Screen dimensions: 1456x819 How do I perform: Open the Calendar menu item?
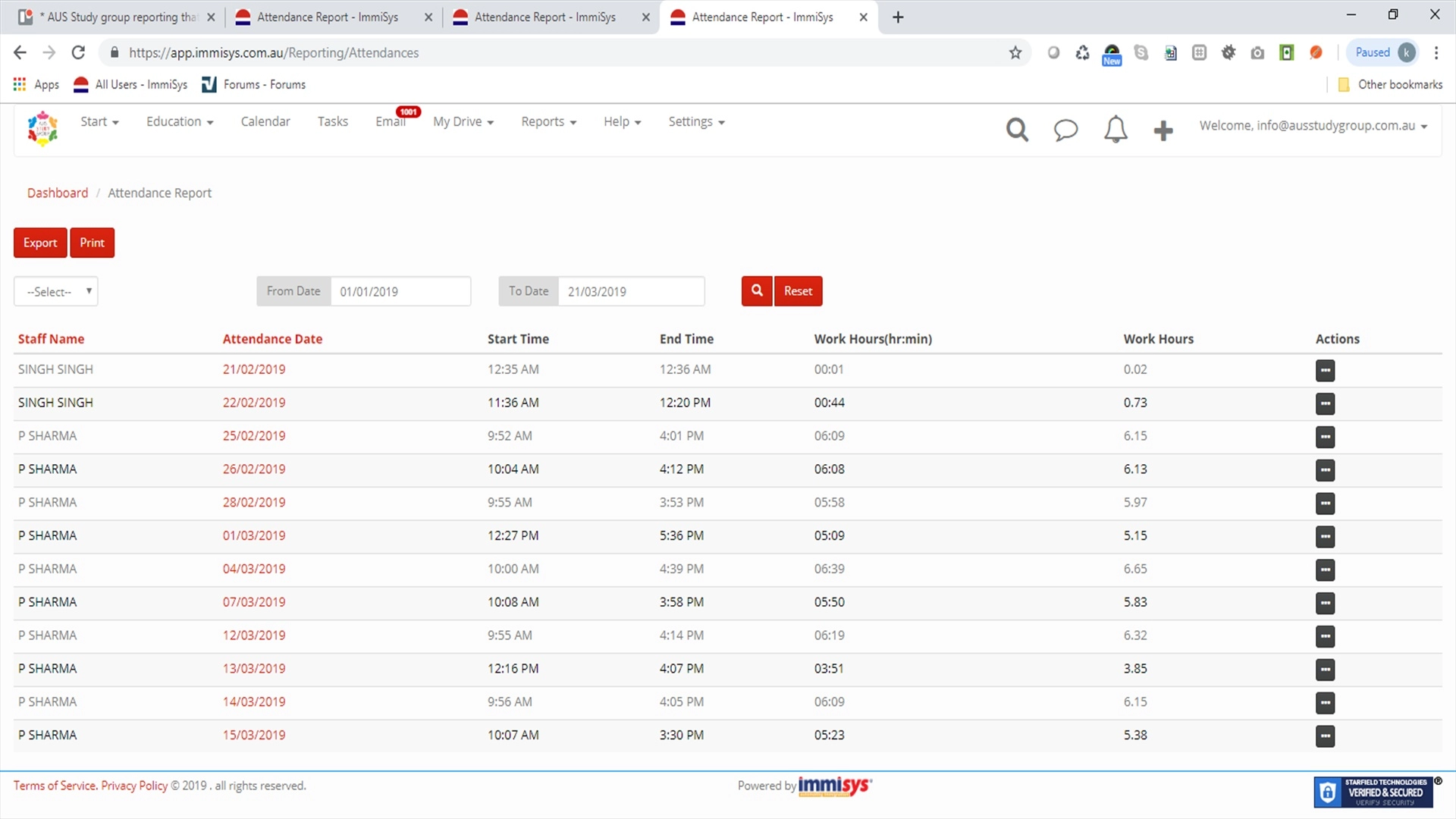(265, 122)
